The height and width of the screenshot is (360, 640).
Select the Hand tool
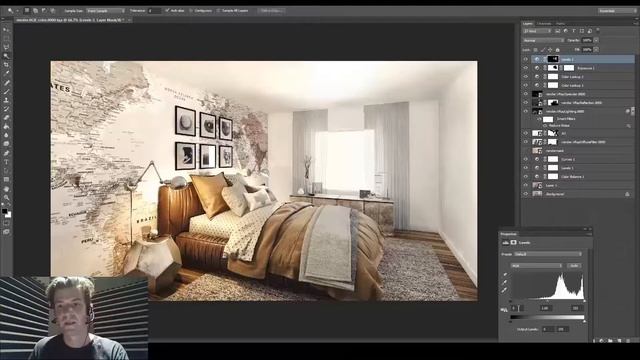tap(6, 189)
